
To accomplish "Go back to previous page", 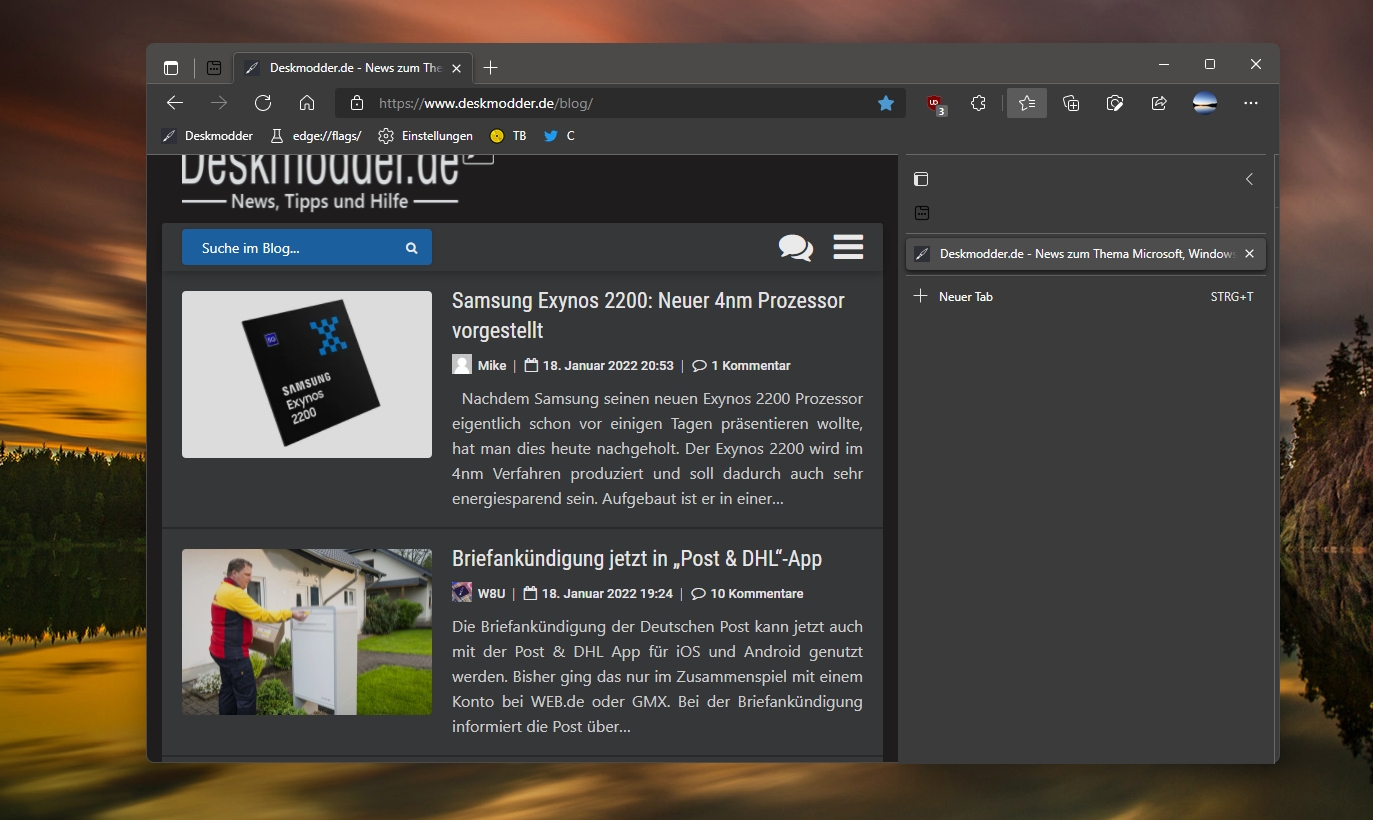I will (175, 103).
